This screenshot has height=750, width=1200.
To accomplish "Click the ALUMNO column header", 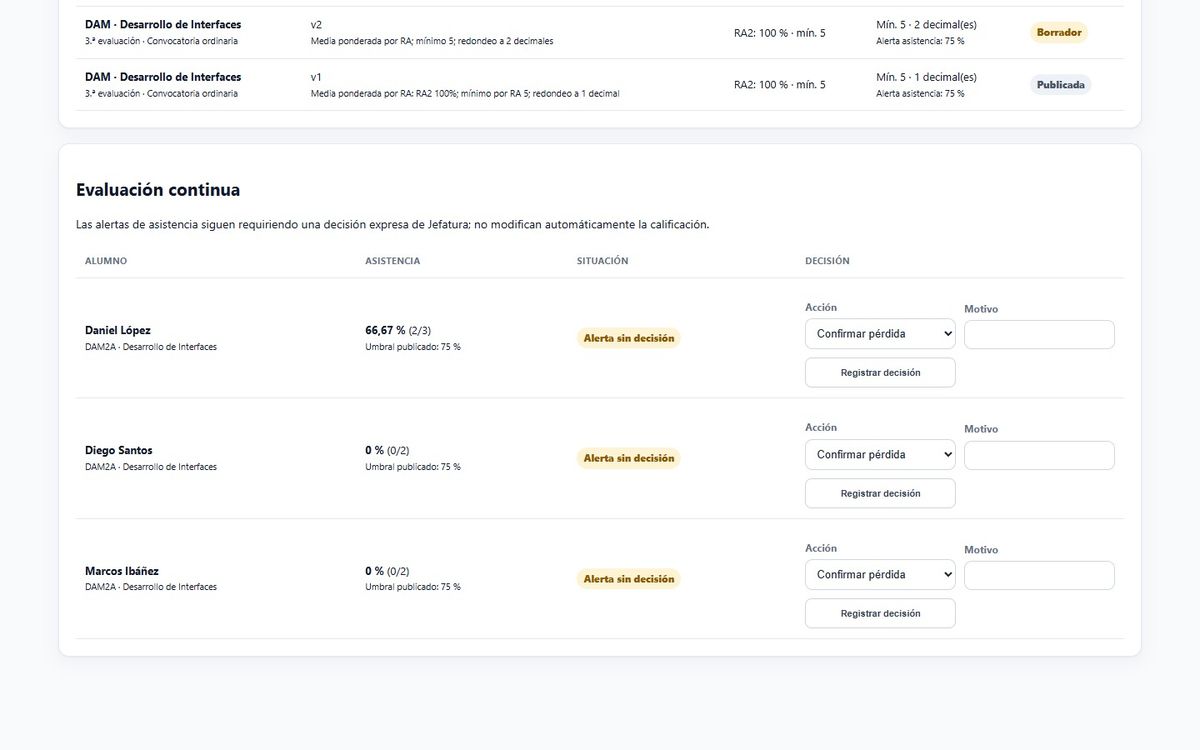I will point(106,261).
